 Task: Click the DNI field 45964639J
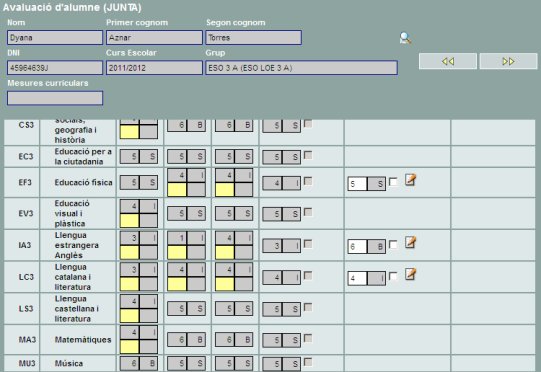coord(55,68)
